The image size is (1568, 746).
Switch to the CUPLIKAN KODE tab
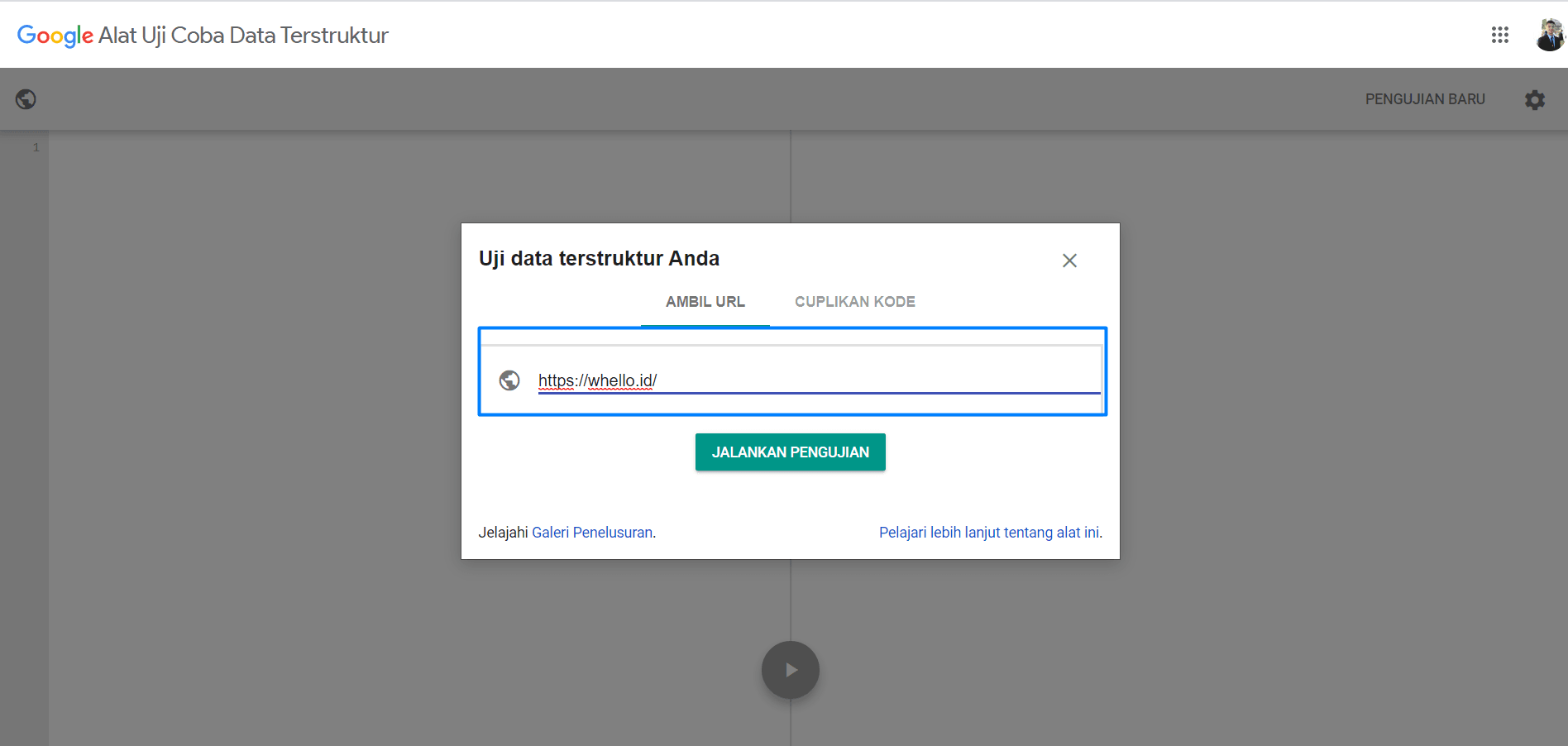(854, 302)
